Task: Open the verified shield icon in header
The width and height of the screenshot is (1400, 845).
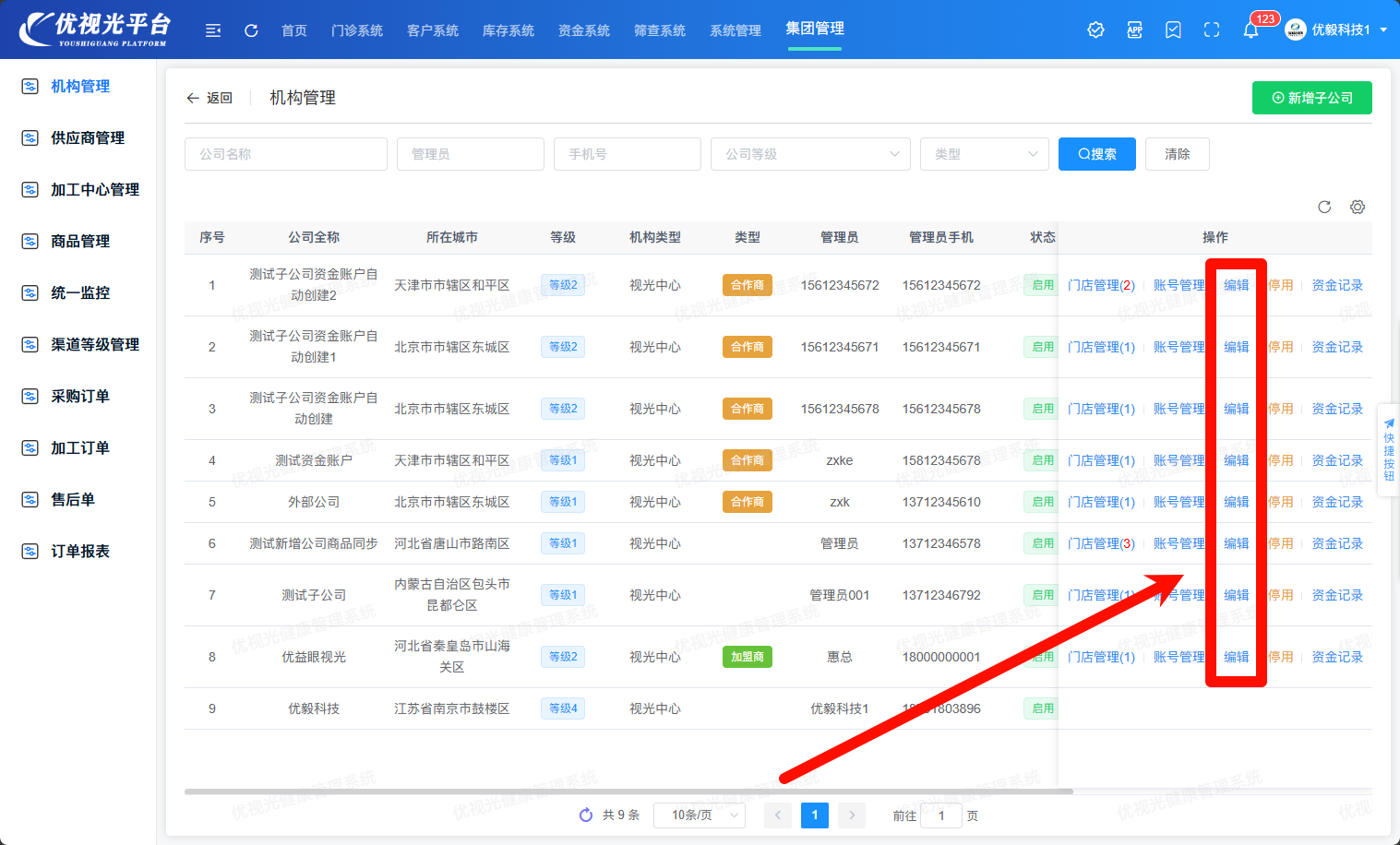Action: 1096,30
